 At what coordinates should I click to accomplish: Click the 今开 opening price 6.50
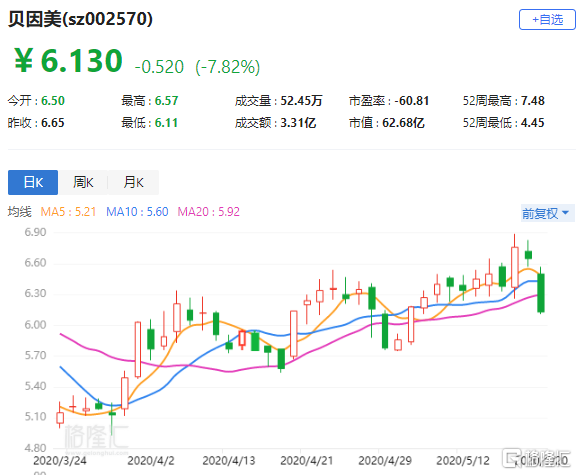tap(53, 100)
